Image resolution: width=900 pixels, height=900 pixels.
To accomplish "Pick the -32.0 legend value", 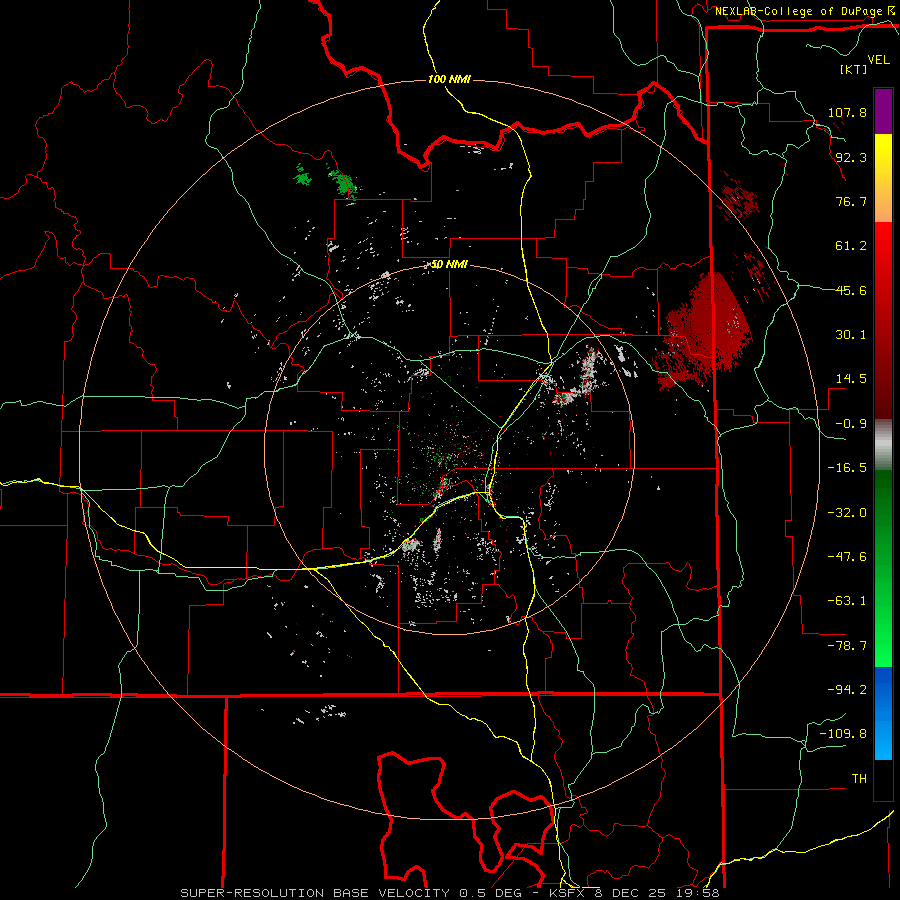I will (x=847, y=513).
